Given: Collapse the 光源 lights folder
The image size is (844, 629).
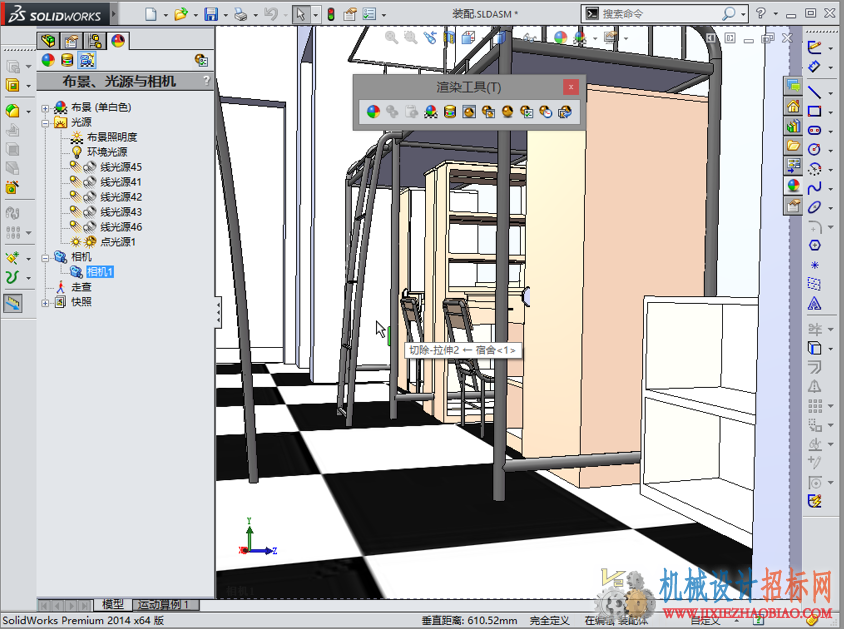Looking at the screenshot, I should 45,123.
